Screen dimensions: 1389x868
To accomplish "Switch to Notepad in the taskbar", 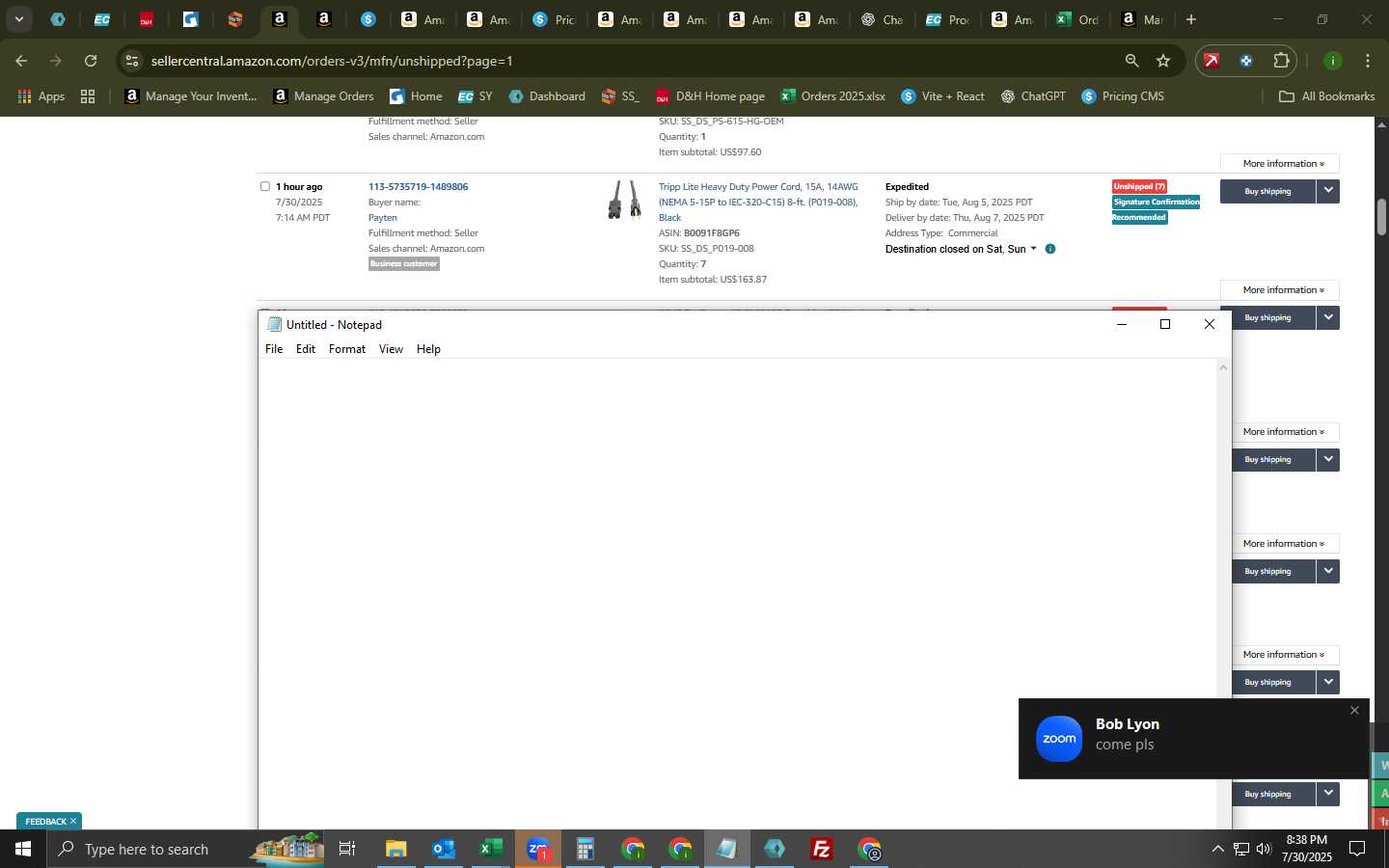I will click(x=726, y=849).
